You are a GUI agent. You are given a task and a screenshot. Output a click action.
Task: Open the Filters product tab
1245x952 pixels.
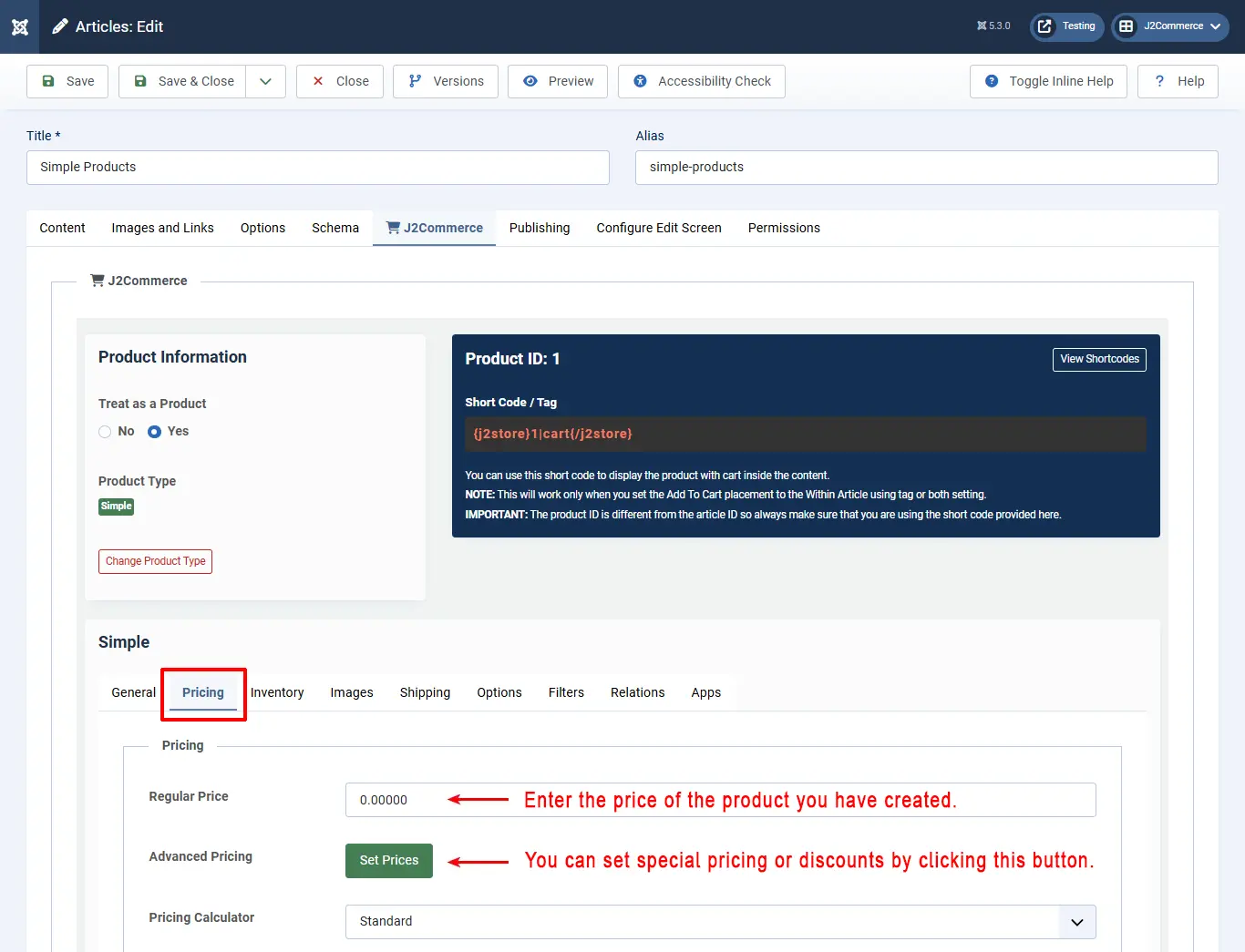coord(566,692)
